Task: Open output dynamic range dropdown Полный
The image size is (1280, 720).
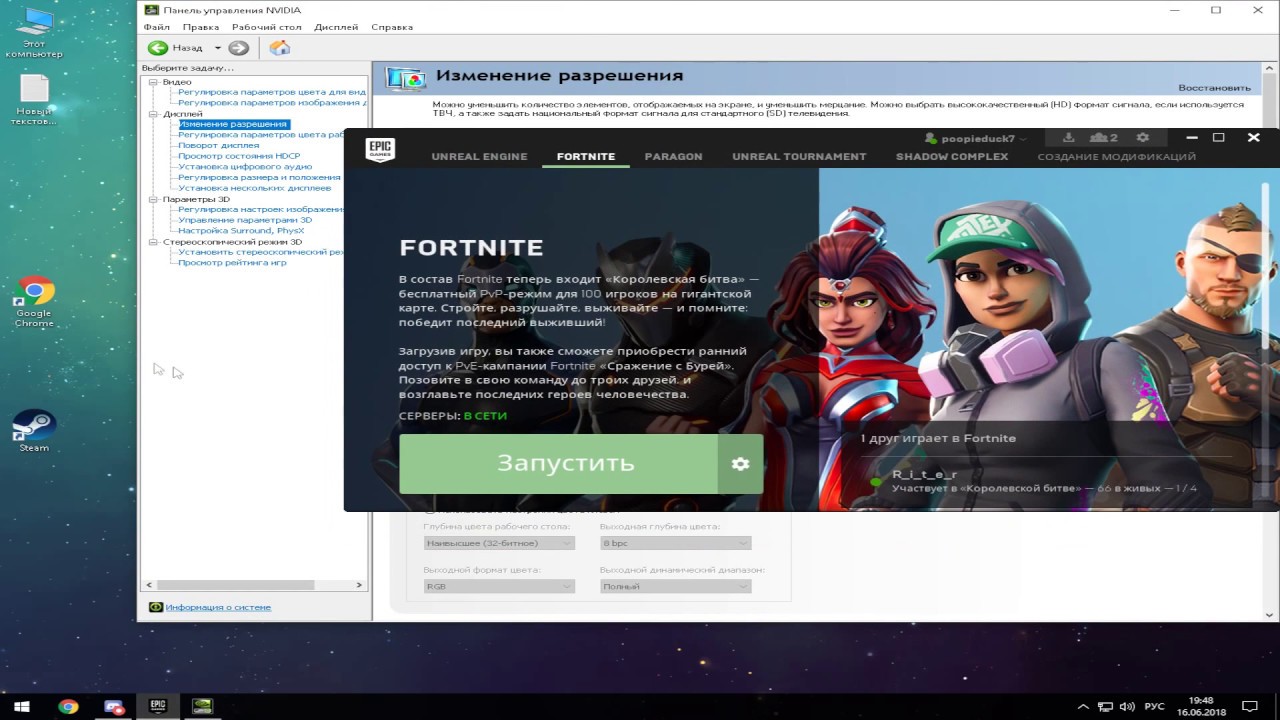Action: point(675,586)
